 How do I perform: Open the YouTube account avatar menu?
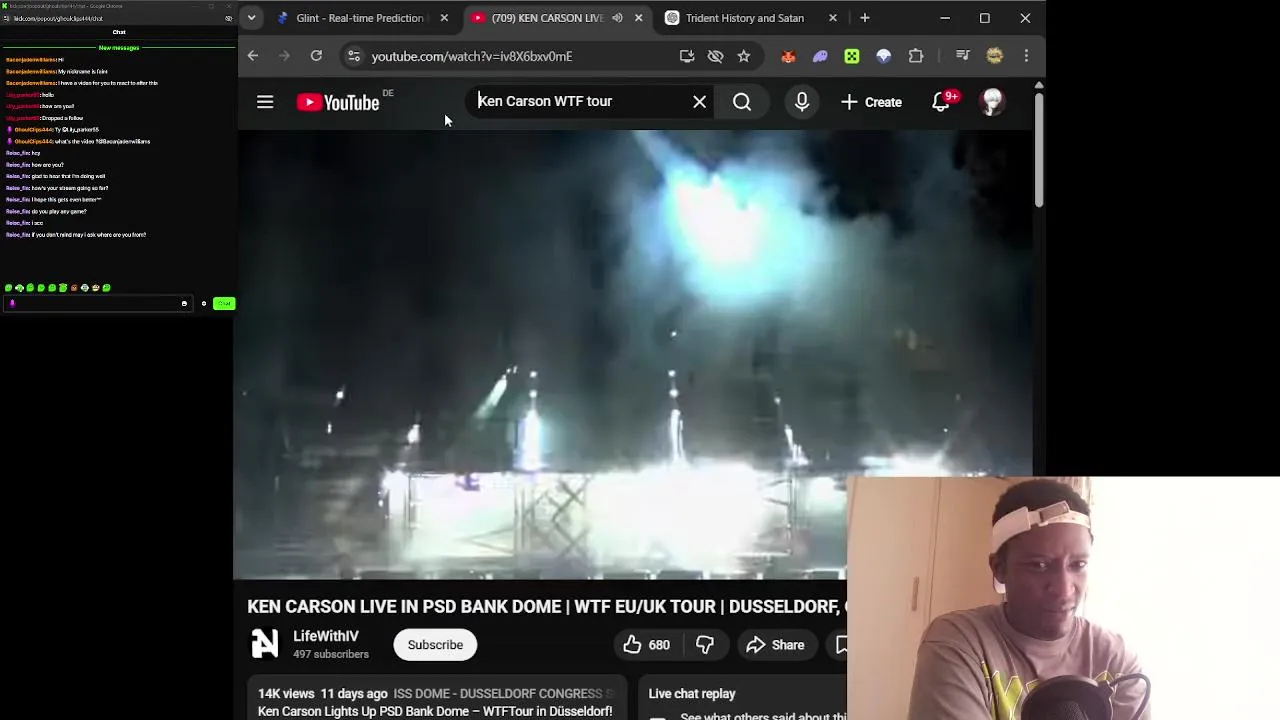(992, 102)
